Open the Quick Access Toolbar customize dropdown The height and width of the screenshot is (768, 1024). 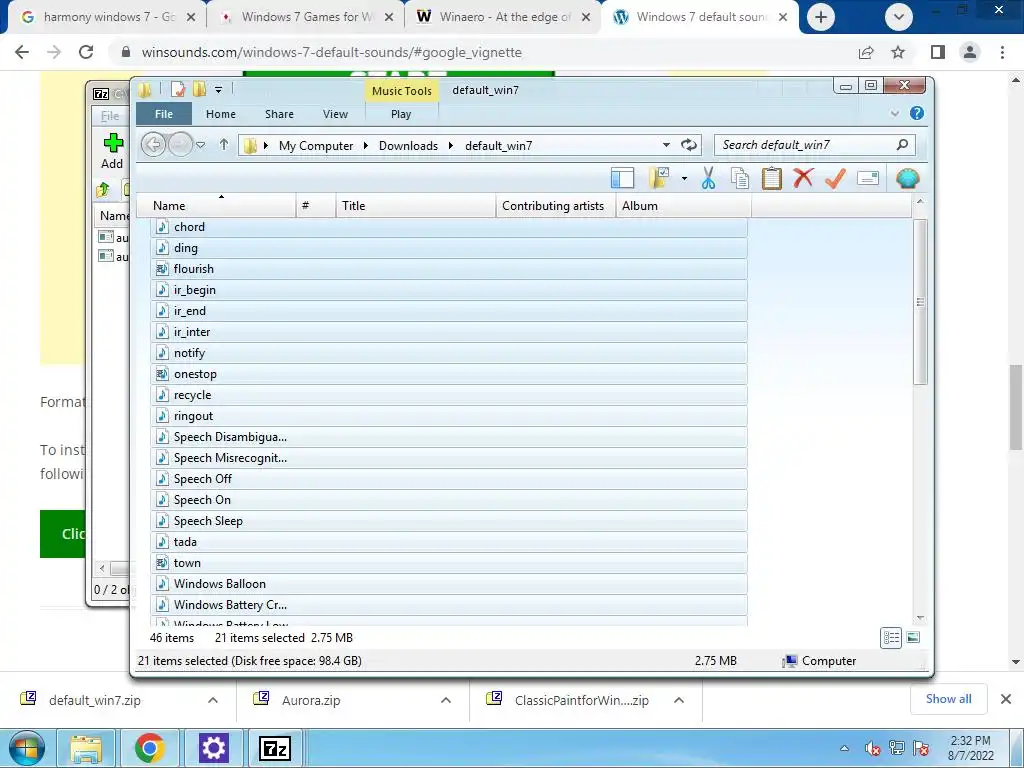coord(219,89)
